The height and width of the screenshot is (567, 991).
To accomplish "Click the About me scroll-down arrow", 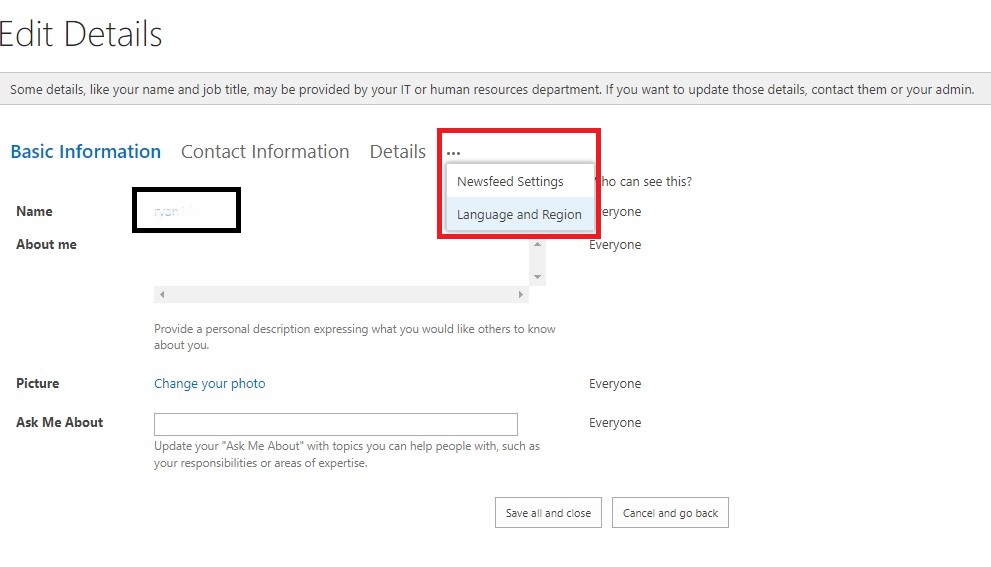I will pos(537,277).
